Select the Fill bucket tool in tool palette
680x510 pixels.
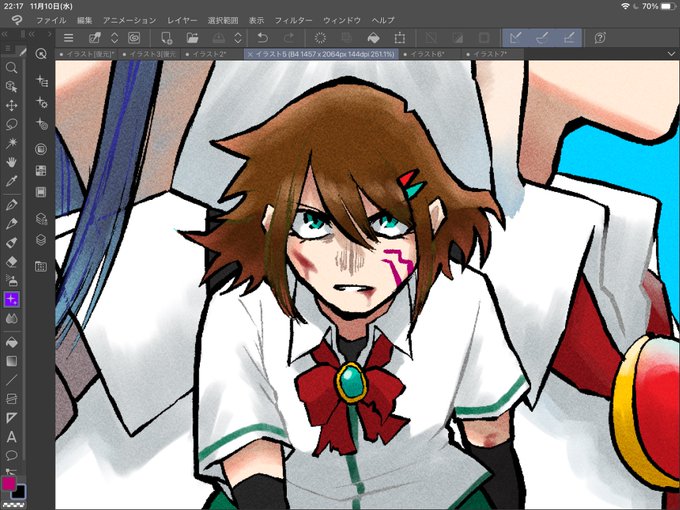coord(11,343)
